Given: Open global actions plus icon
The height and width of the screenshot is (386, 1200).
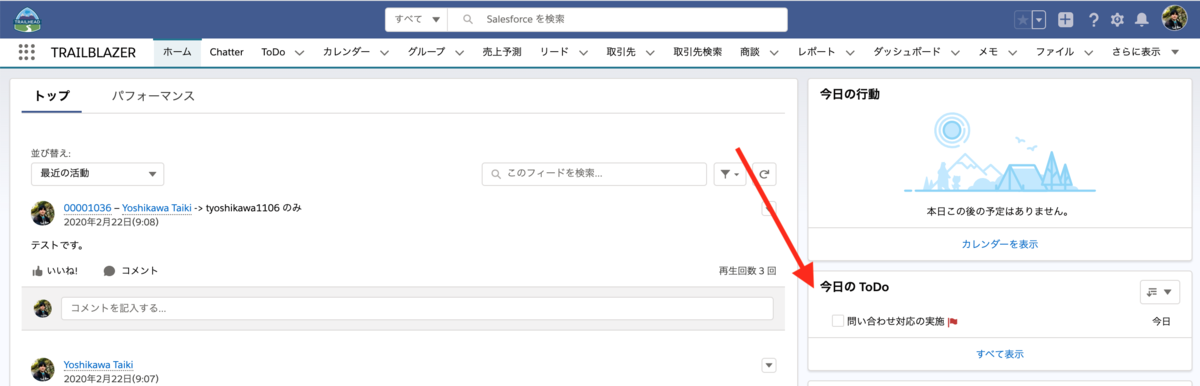Looking at the screenshot, I should [x=1066, y=19].
